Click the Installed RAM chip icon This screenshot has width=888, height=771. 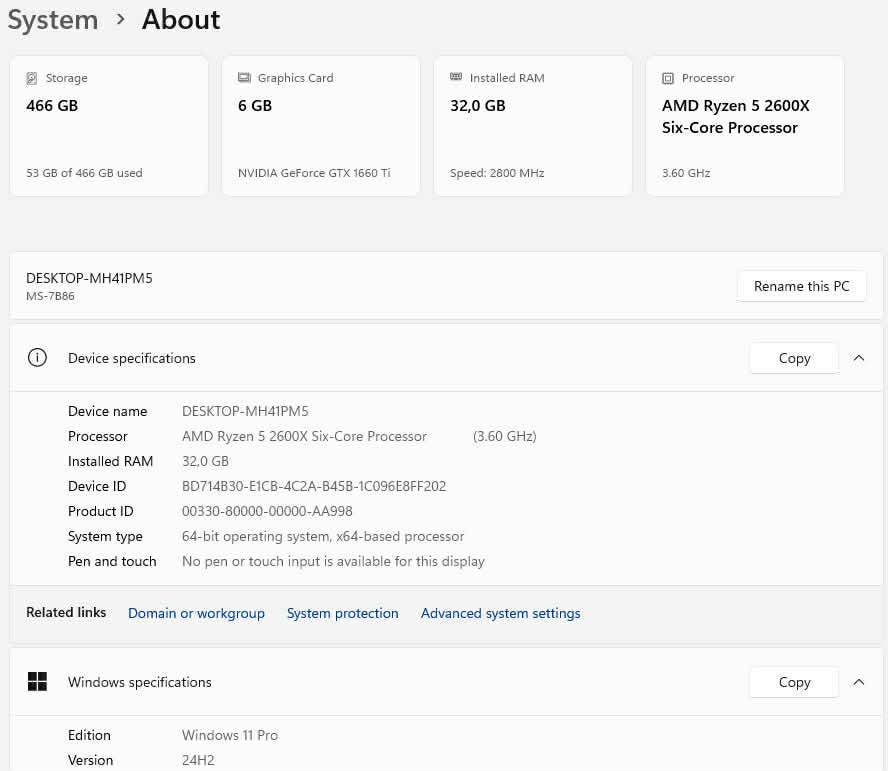pos(456,78)
